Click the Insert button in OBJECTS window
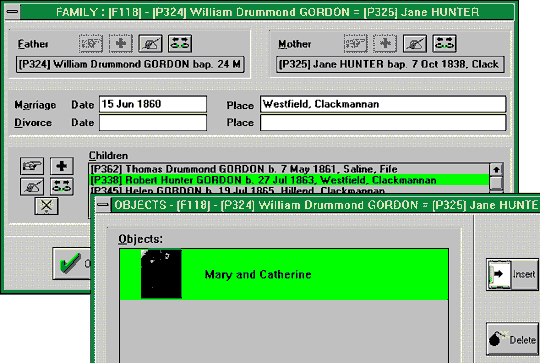The width and height of the screenshot is (540, 363). (x=512, y=274)
